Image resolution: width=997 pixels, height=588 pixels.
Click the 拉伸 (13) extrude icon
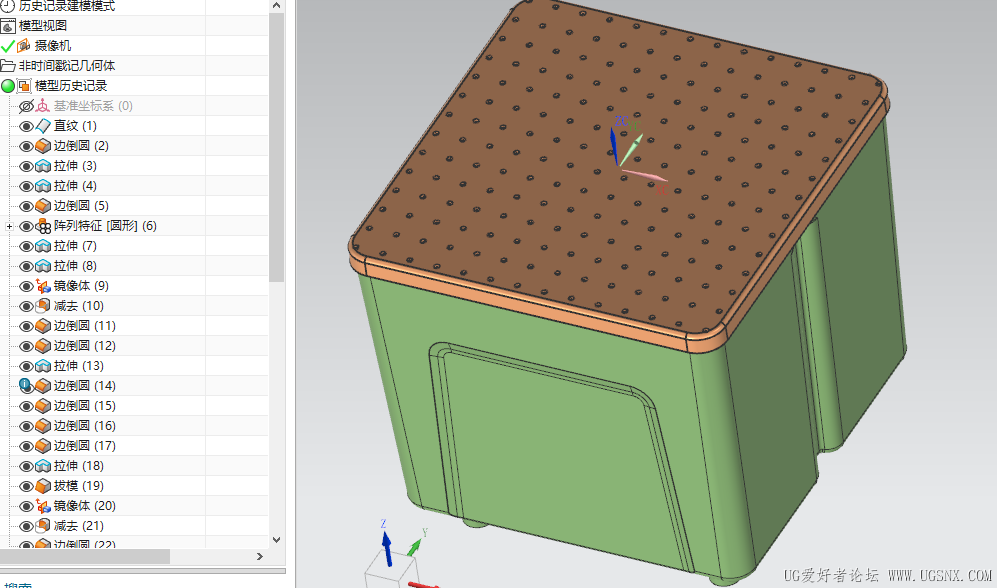click(43, 366)
